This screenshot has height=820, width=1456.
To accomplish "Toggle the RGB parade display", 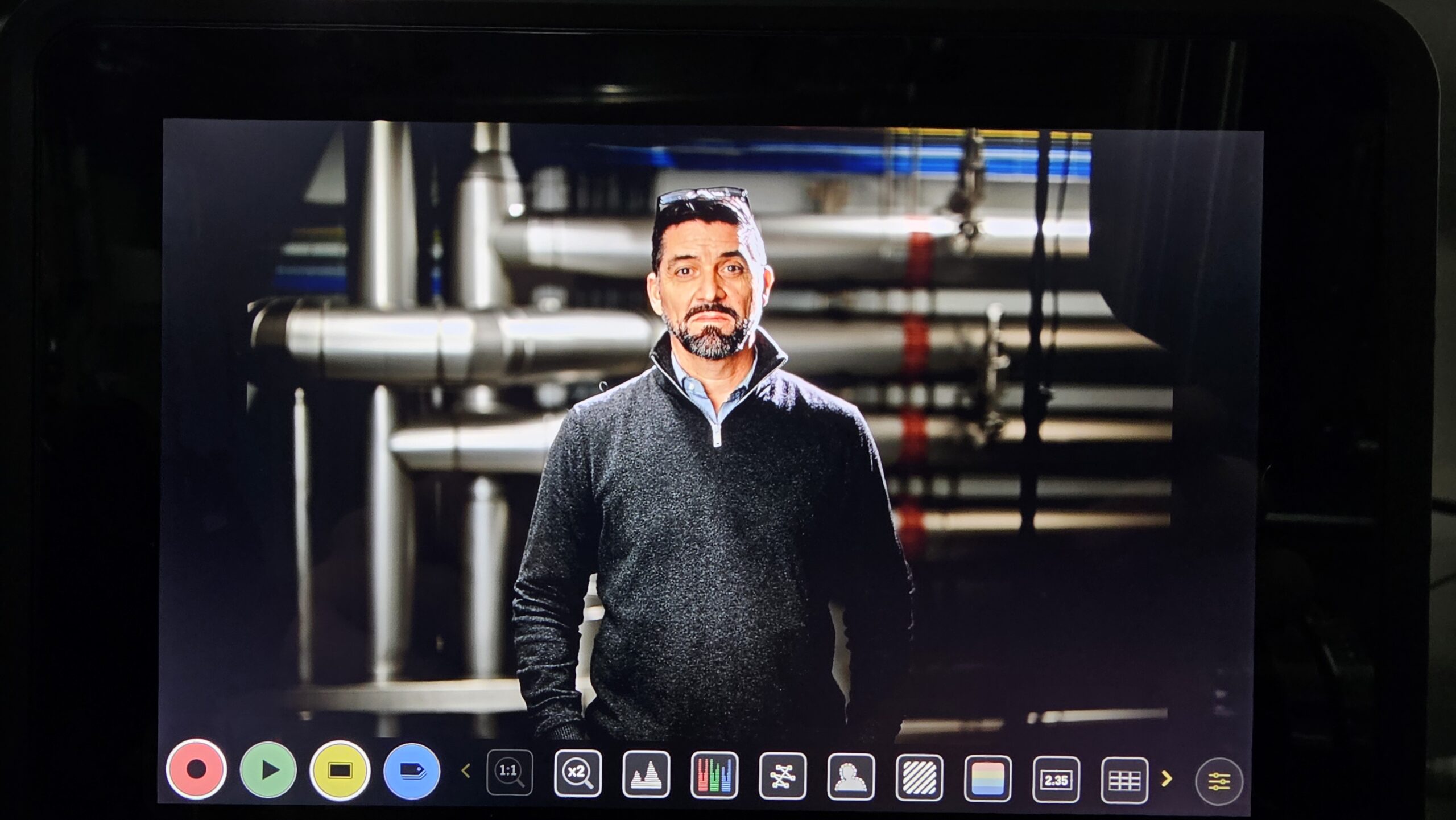I will tap(714, 775).
